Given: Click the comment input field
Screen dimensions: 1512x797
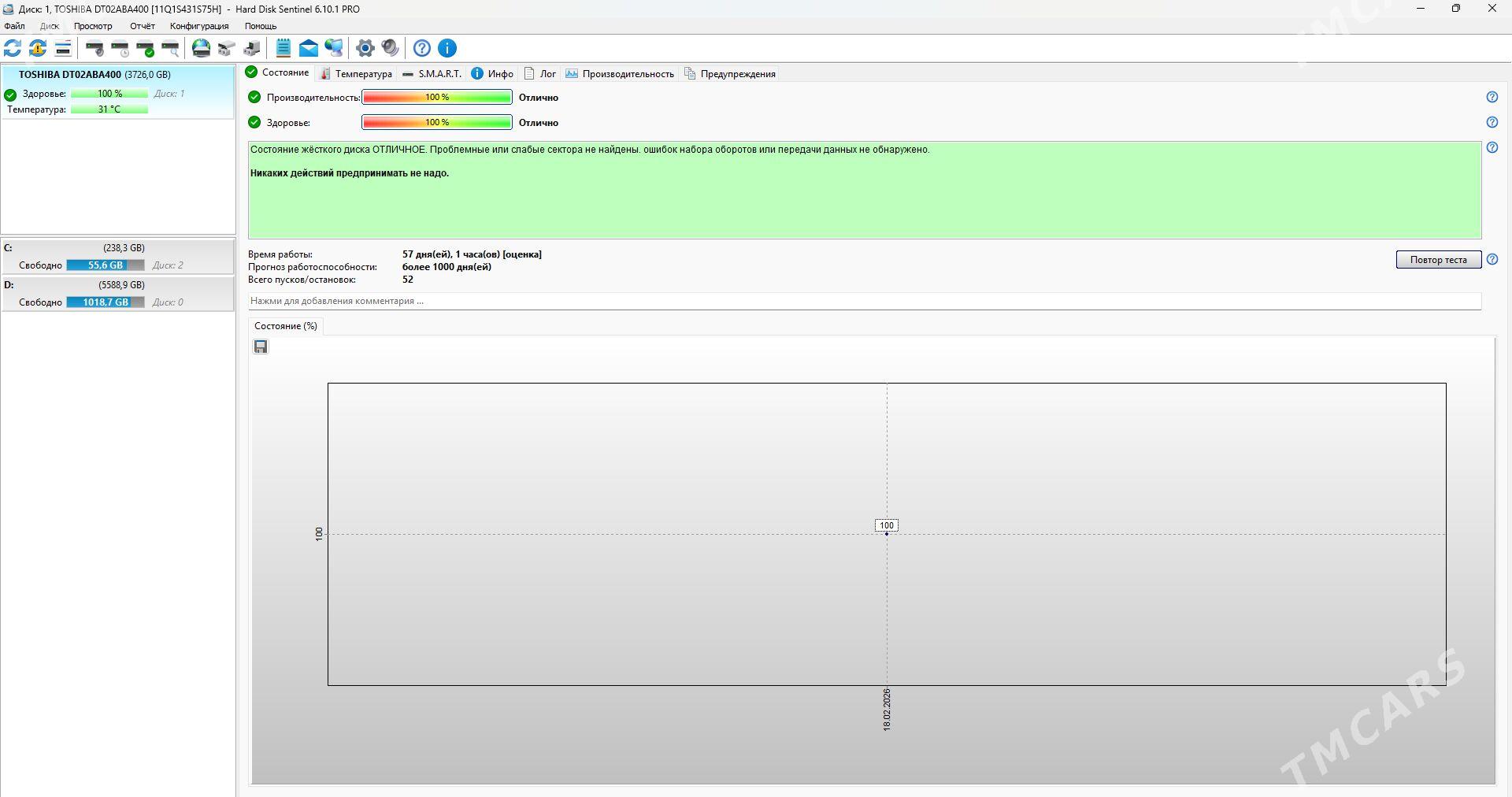Looking at the screenshot, I should (x=864, y=301).
